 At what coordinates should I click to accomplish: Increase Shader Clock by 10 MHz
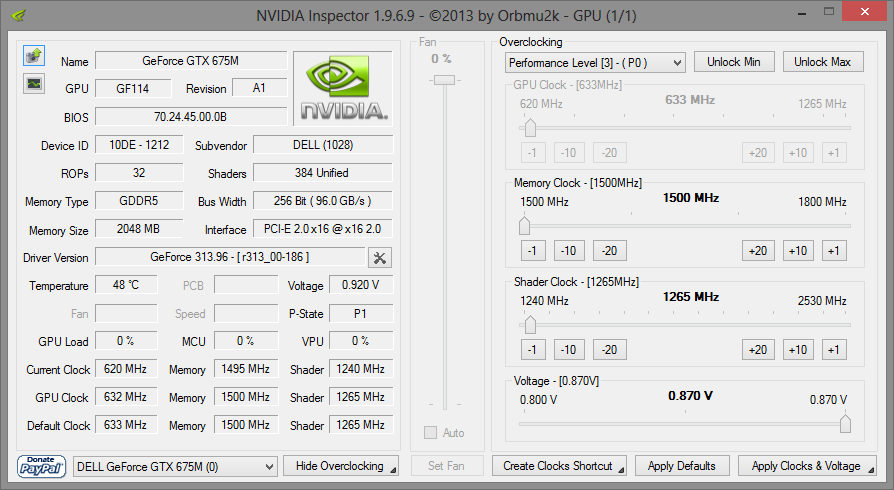coord(798,350)
